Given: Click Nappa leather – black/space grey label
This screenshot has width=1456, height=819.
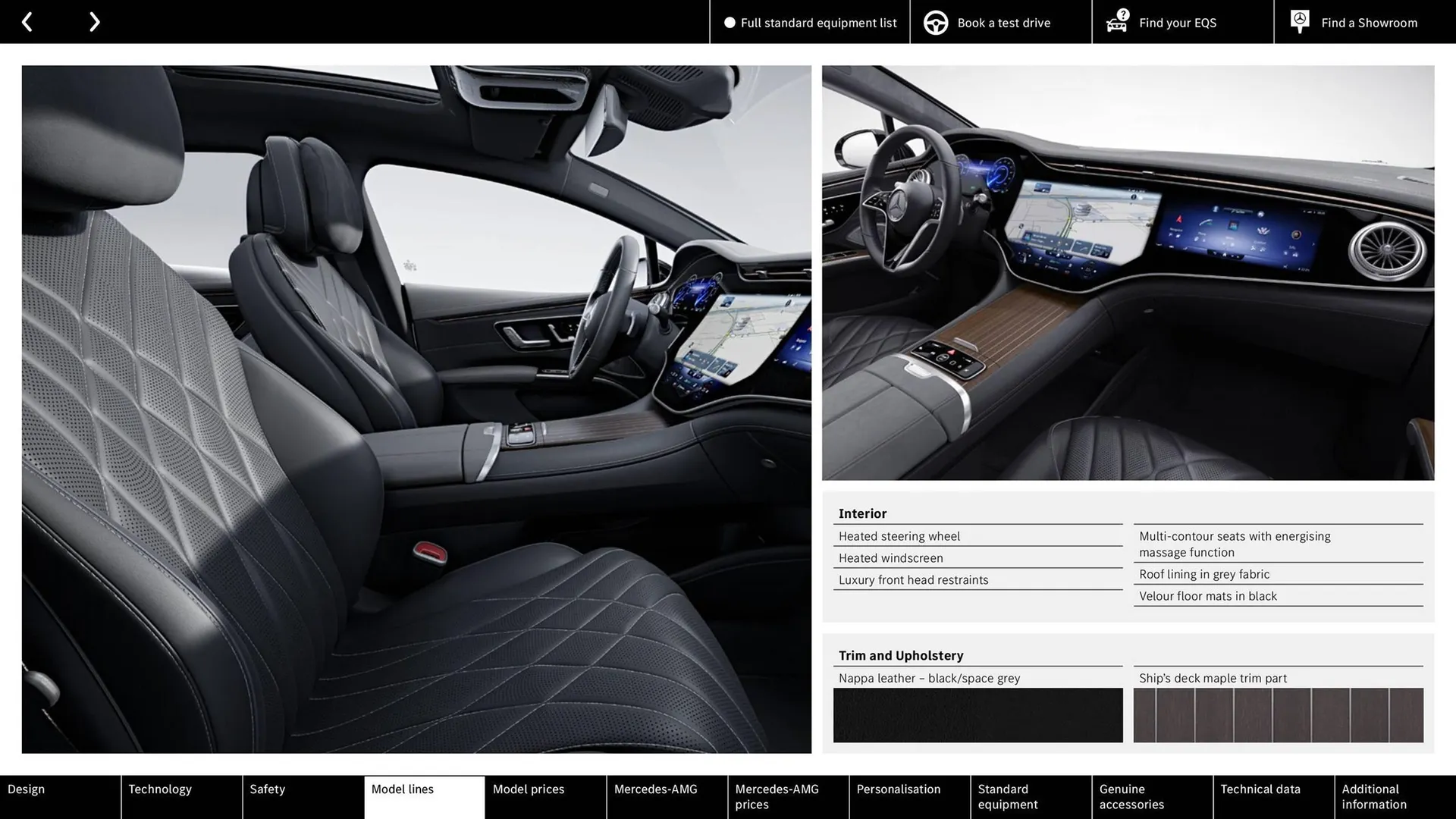Looking at the screenshot, I should tap(929, 678).
